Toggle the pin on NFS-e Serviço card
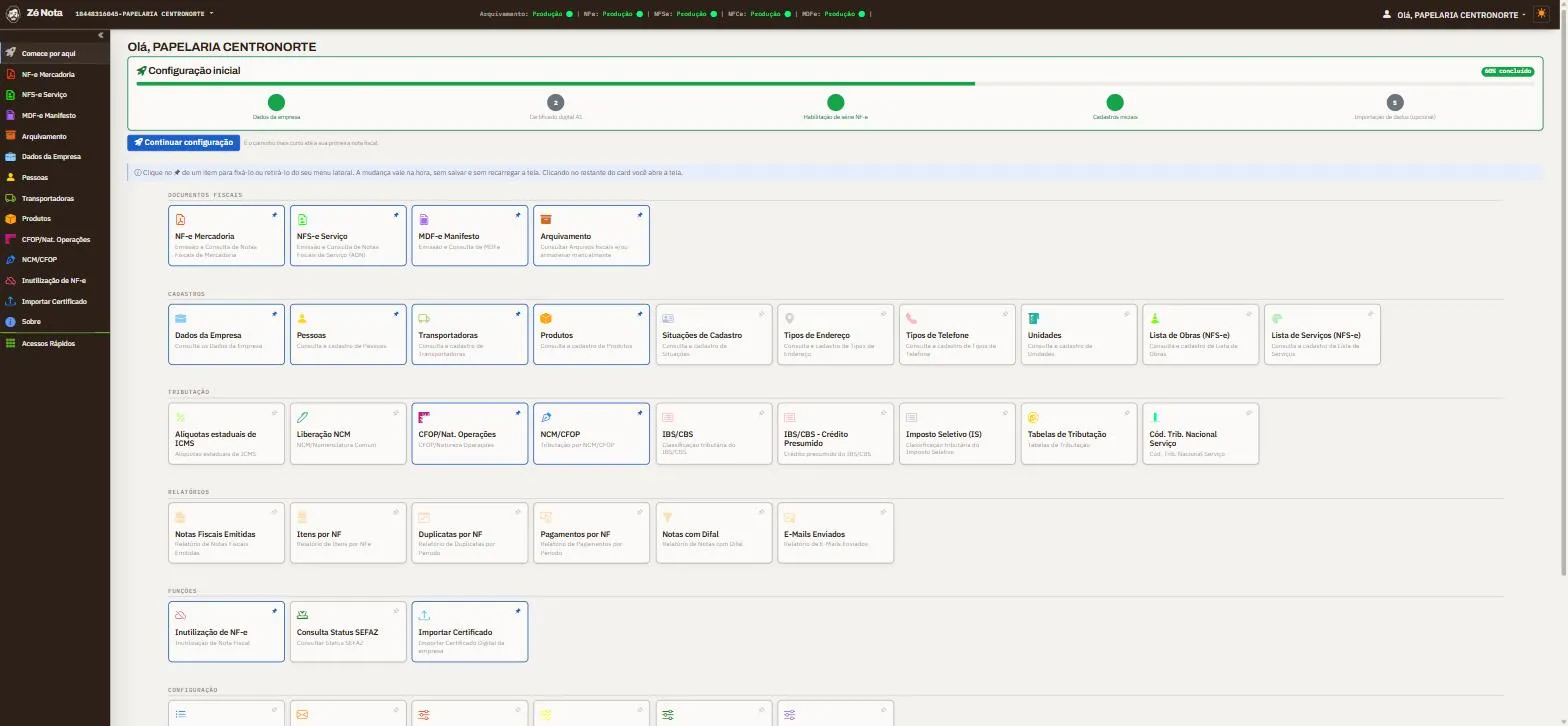The width and height of the screenshot is (1568, 726). pyautogui.click(x=395, y=215)
